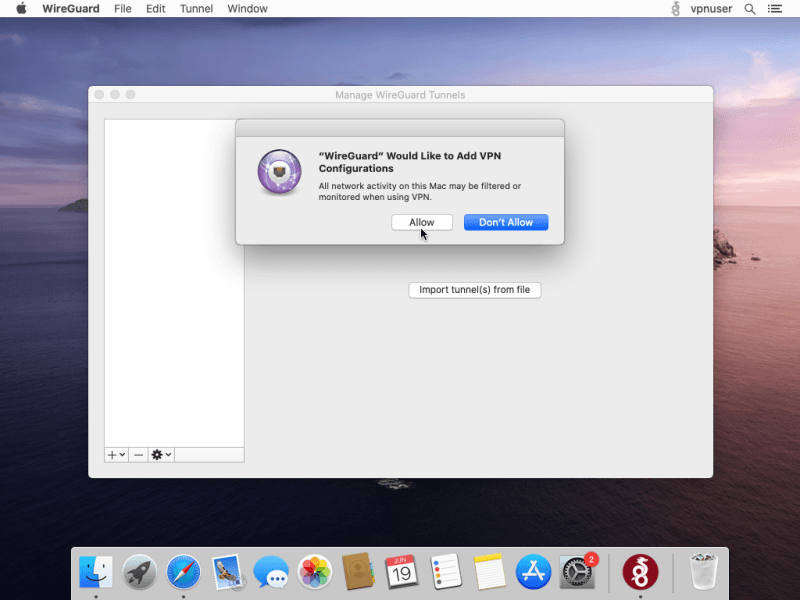Viewport: 800px width, 600px height.
Task: Open the gear actions dropdown
Action: [x=161, y=455]
